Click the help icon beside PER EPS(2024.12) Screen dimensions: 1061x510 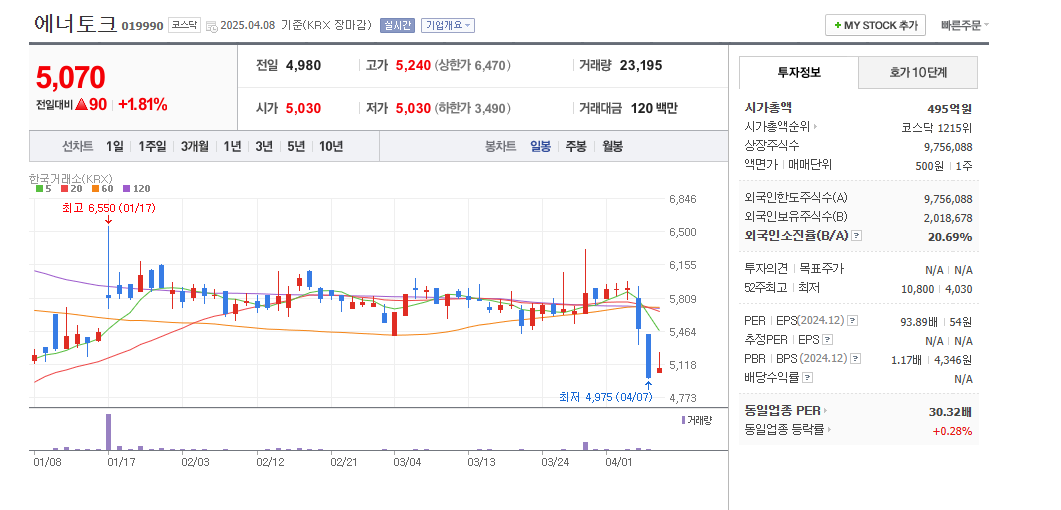pyautogui.click(x=853, y=321)
